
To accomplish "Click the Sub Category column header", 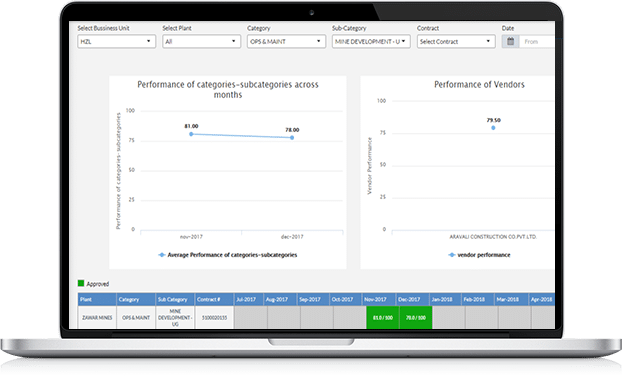I will (175, 299).
